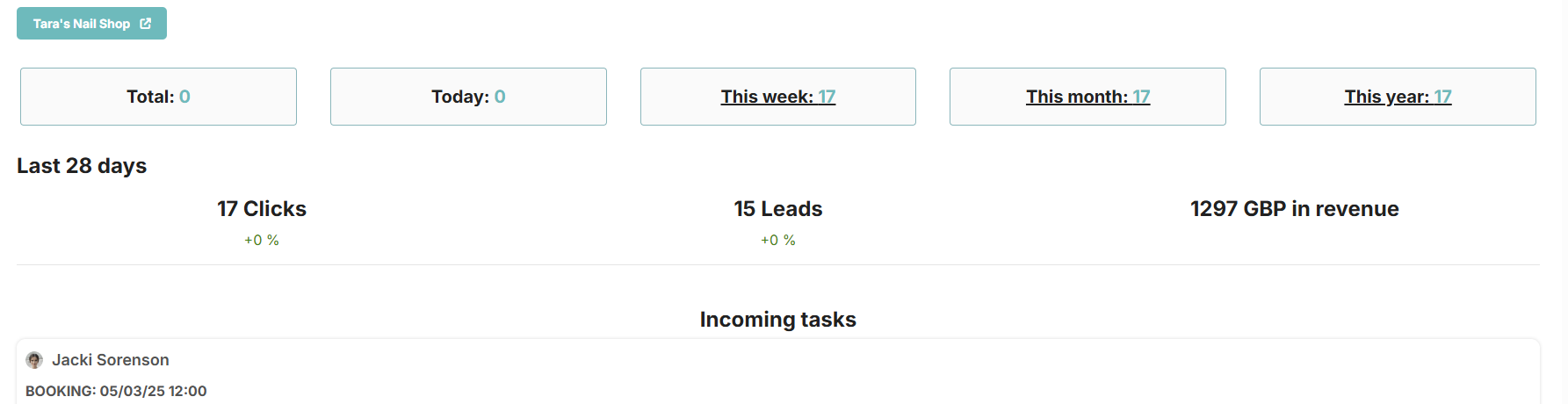Open the This year bookings link

1398,97
